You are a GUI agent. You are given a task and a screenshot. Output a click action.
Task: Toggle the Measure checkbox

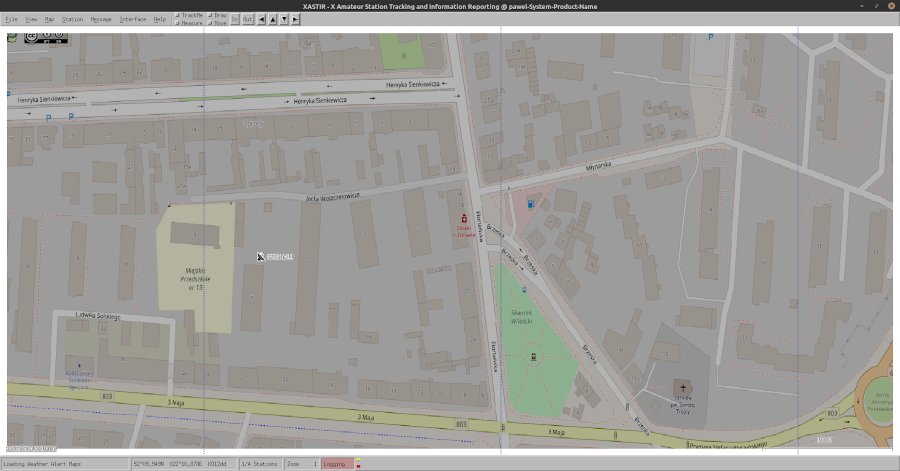[189, 23]
